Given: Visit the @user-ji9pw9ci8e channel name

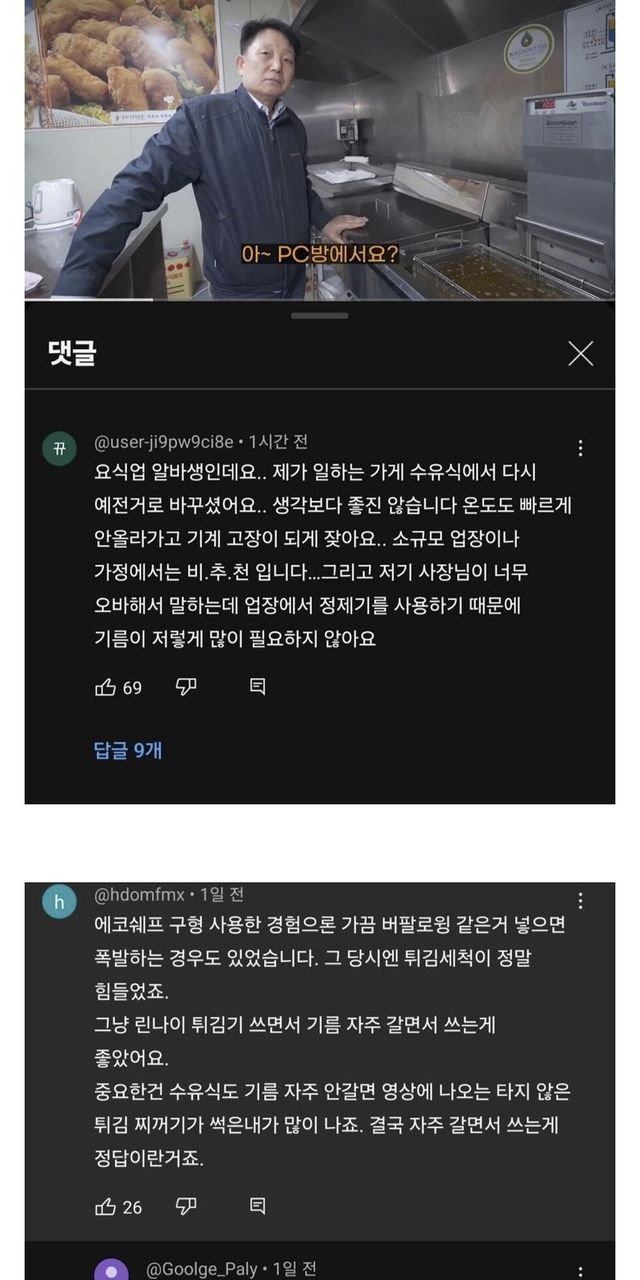Looking at the screenshot, I should coord(164,441).
